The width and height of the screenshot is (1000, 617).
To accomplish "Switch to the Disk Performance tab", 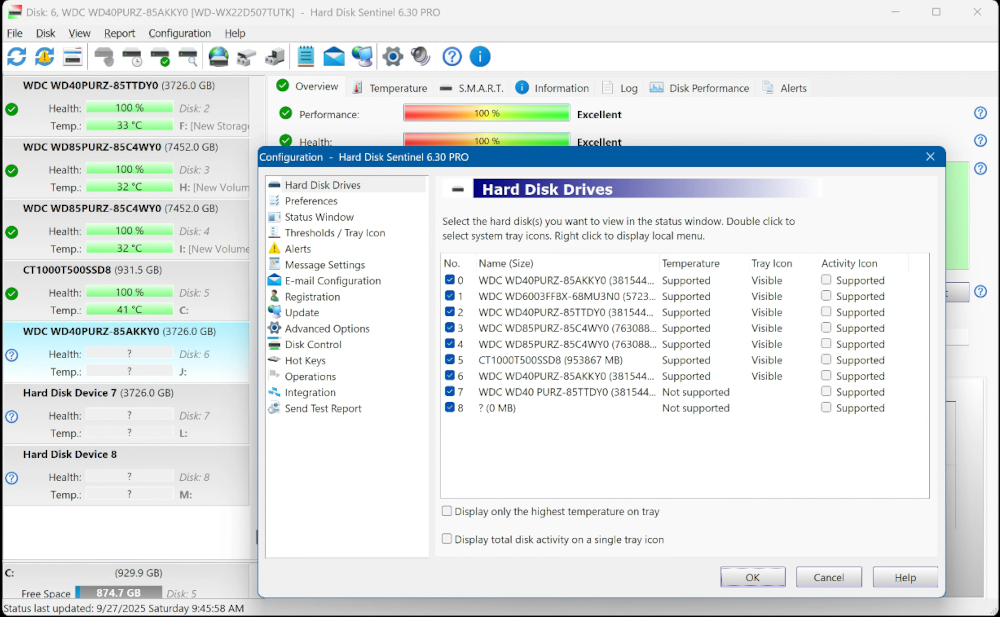I will coord(700,88).
